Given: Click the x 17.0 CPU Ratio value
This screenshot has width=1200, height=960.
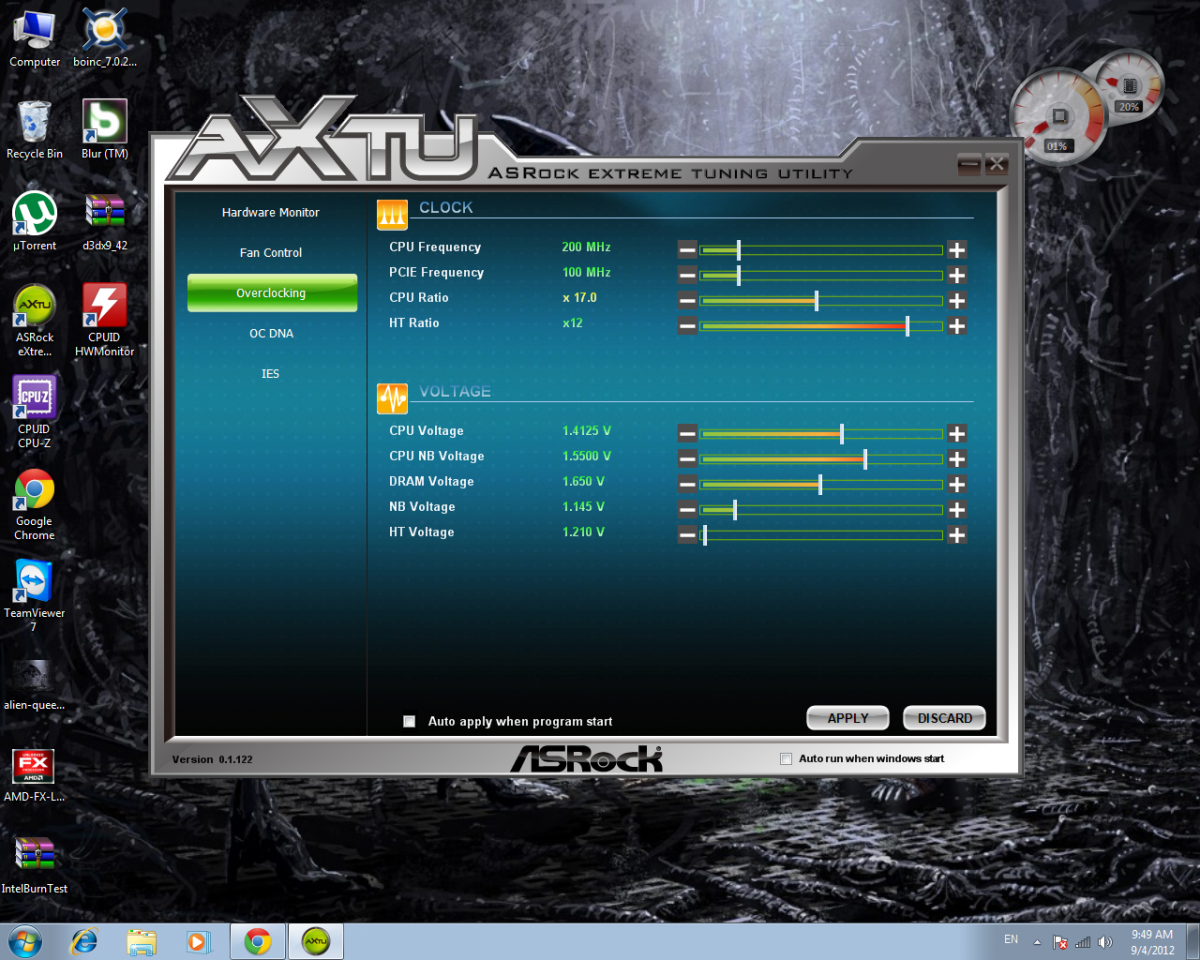Looking at the screenshot, I should coord(580,298).
